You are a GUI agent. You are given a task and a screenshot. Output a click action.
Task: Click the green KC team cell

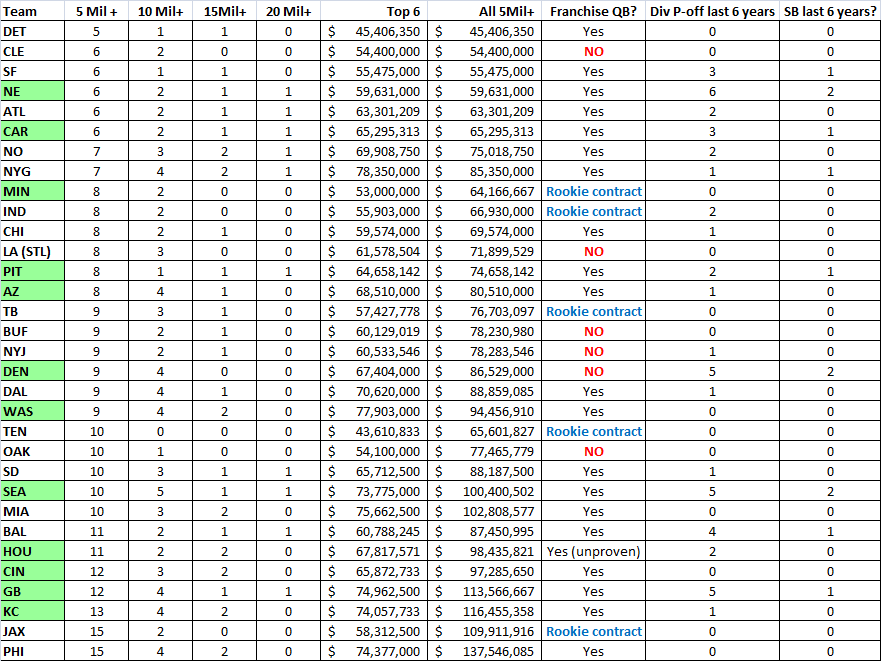32,612
